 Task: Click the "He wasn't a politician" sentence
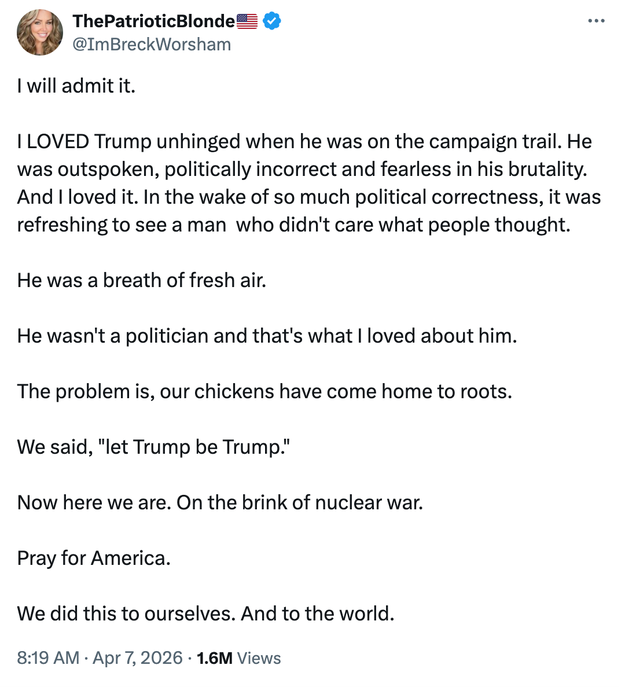pos(120,336)
